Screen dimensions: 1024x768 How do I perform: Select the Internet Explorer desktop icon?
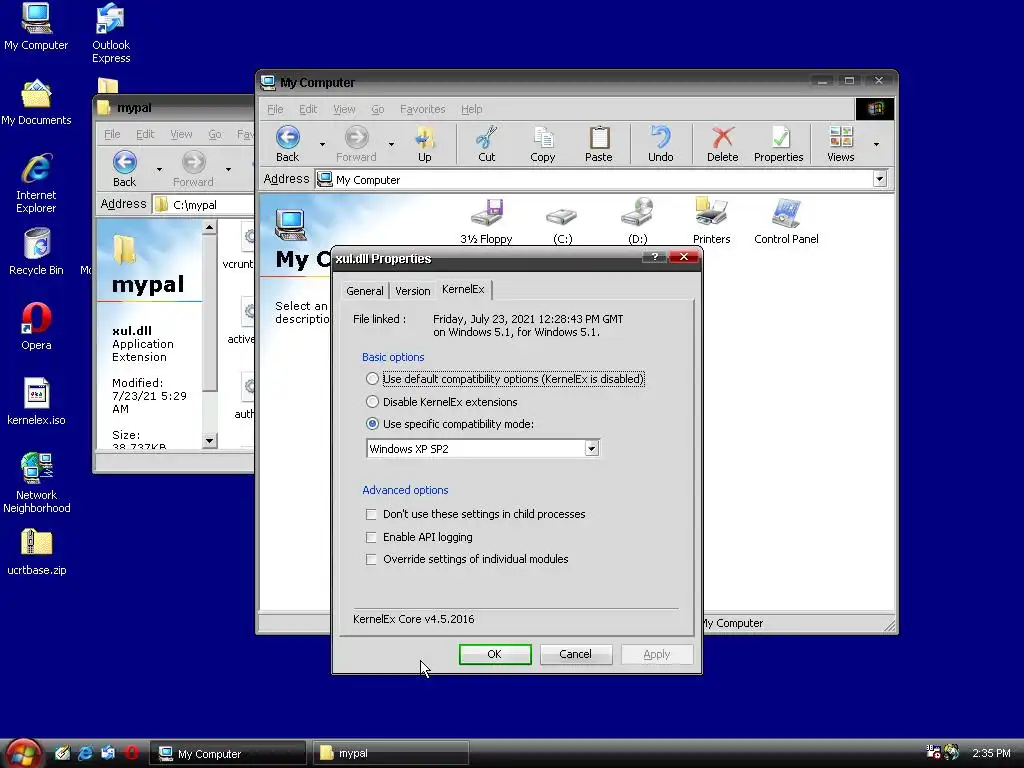36,183
